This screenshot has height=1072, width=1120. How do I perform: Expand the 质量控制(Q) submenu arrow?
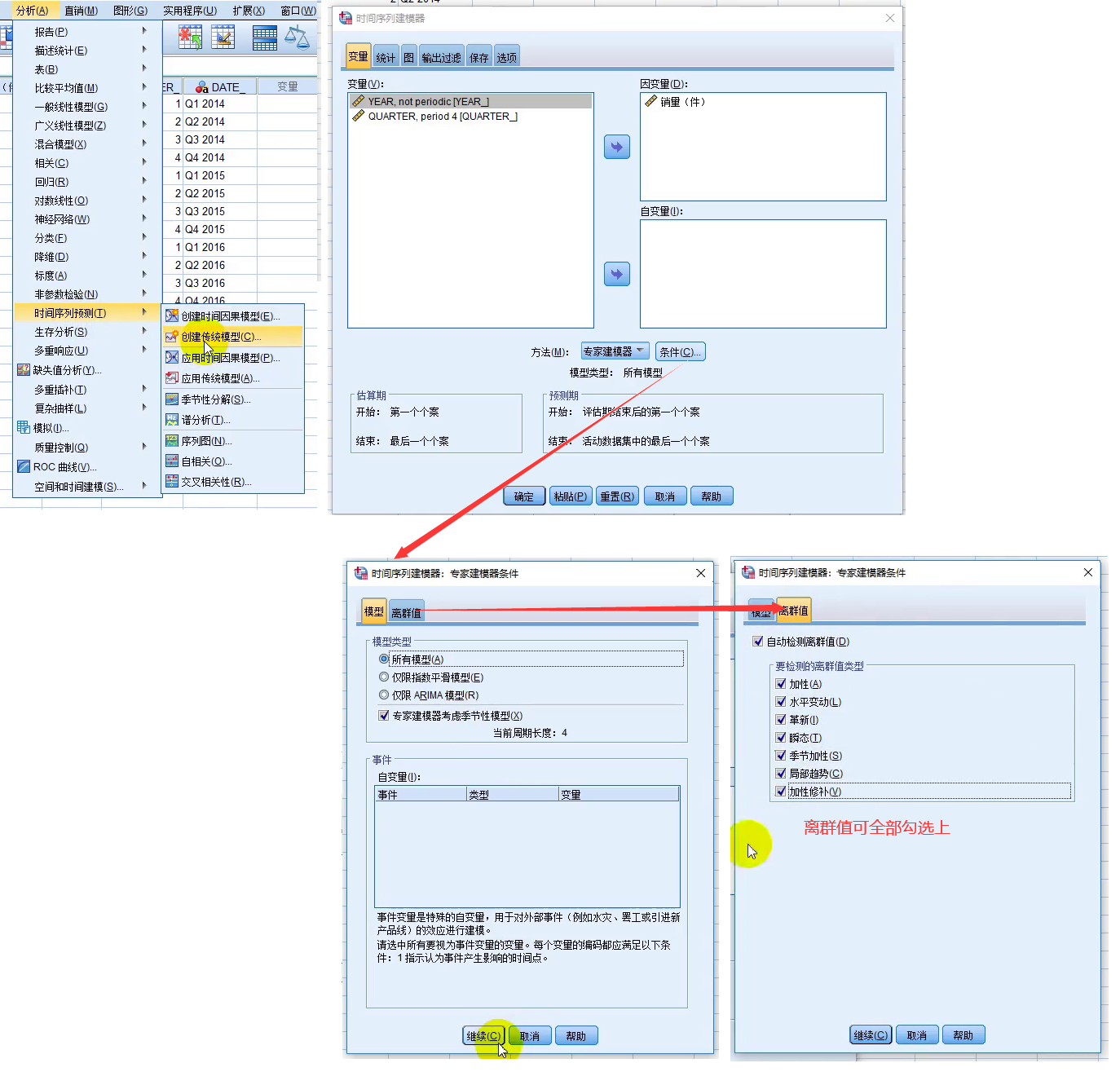tap(144, 447)
